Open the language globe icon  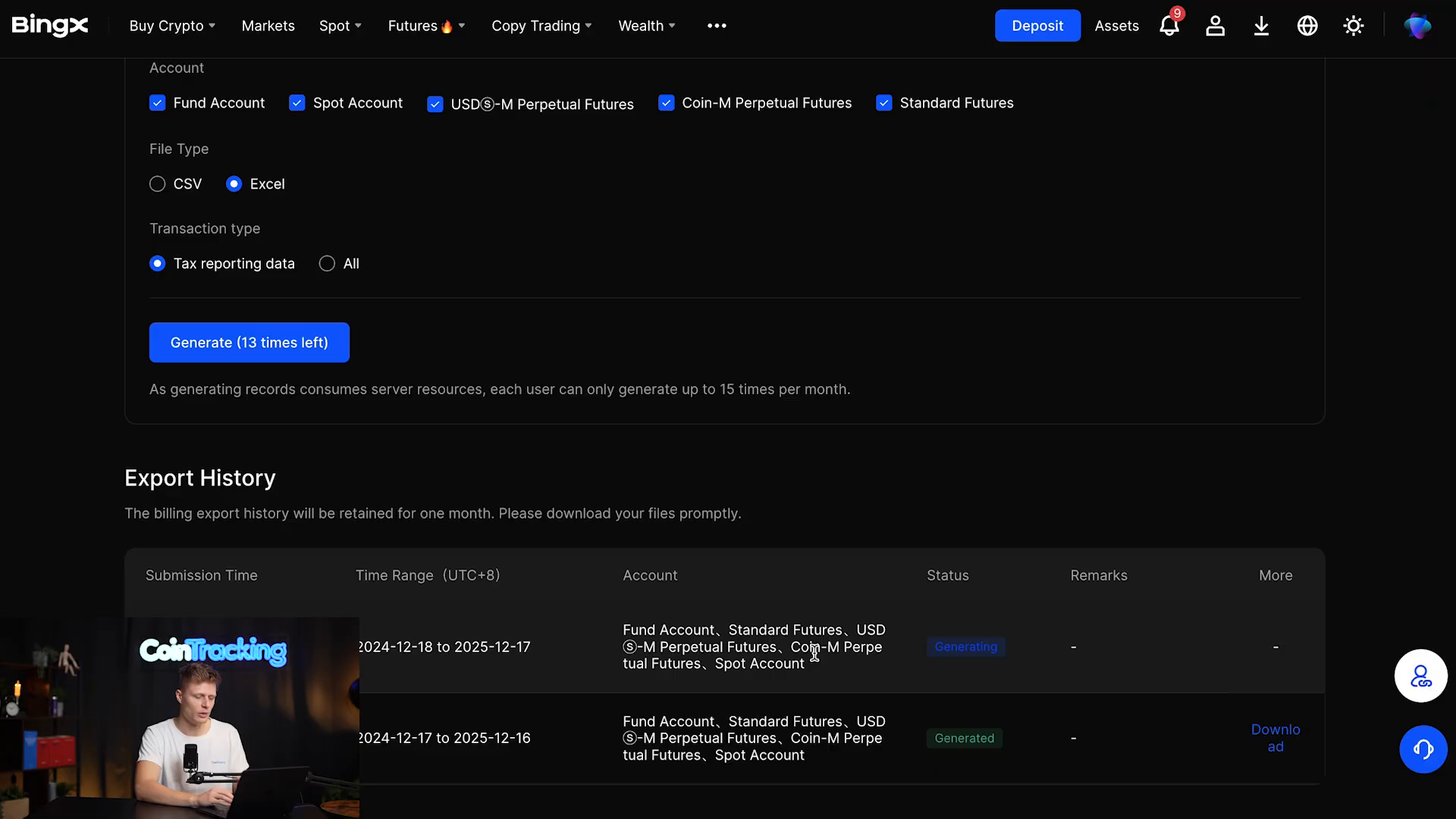pyautogui.click(x=1307, y=26)
